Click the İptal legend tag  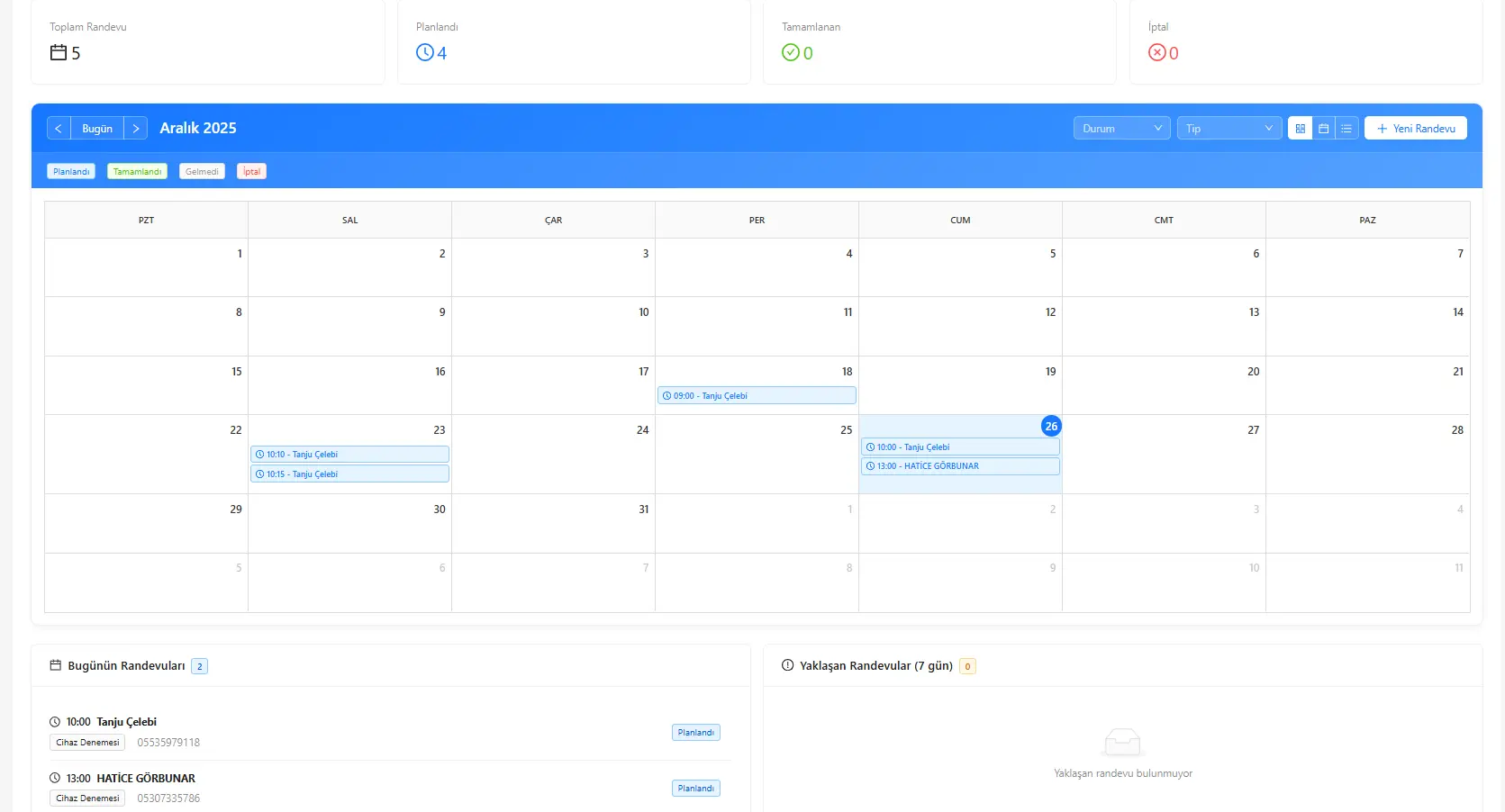pos(251,171)
